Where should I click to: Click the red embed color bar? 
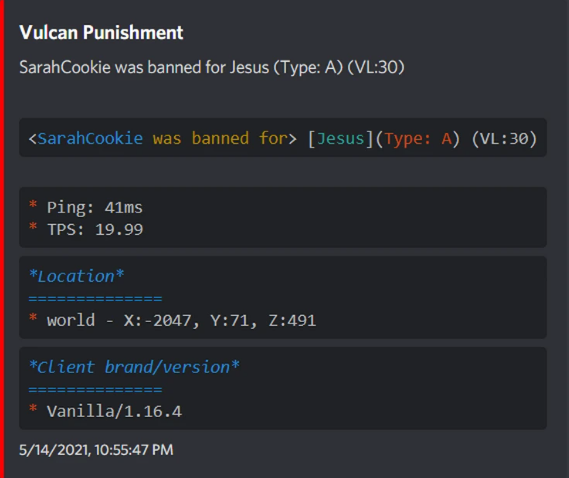2,239
